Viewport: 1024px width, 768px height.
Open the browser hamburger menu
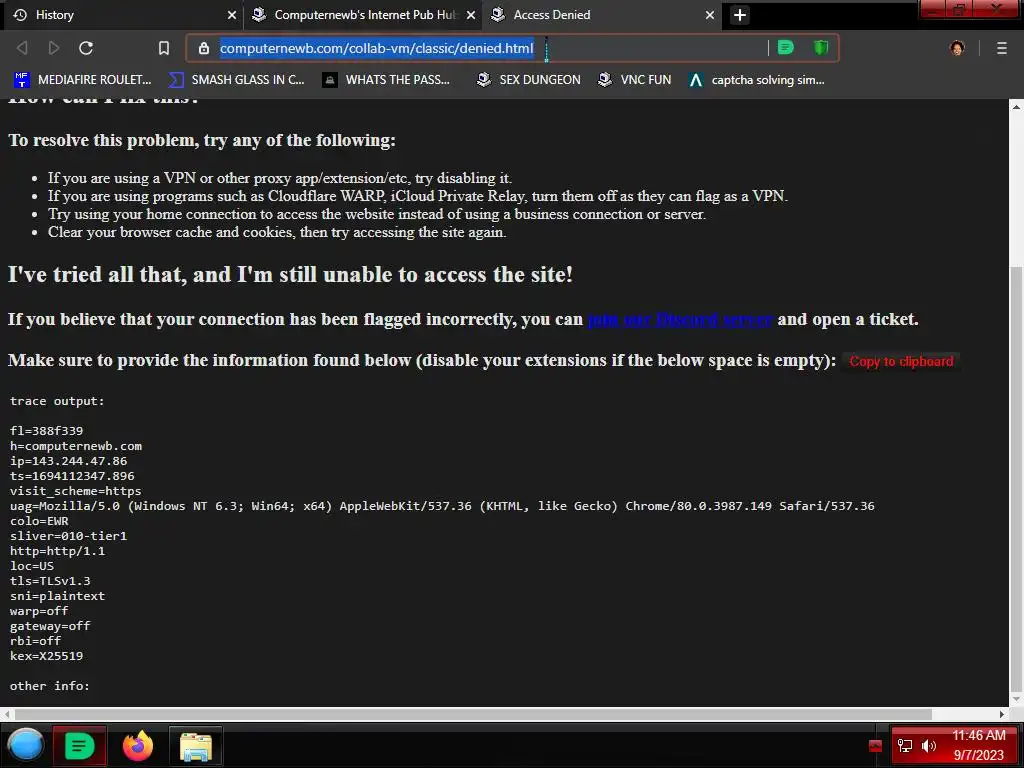point(1002,48)
